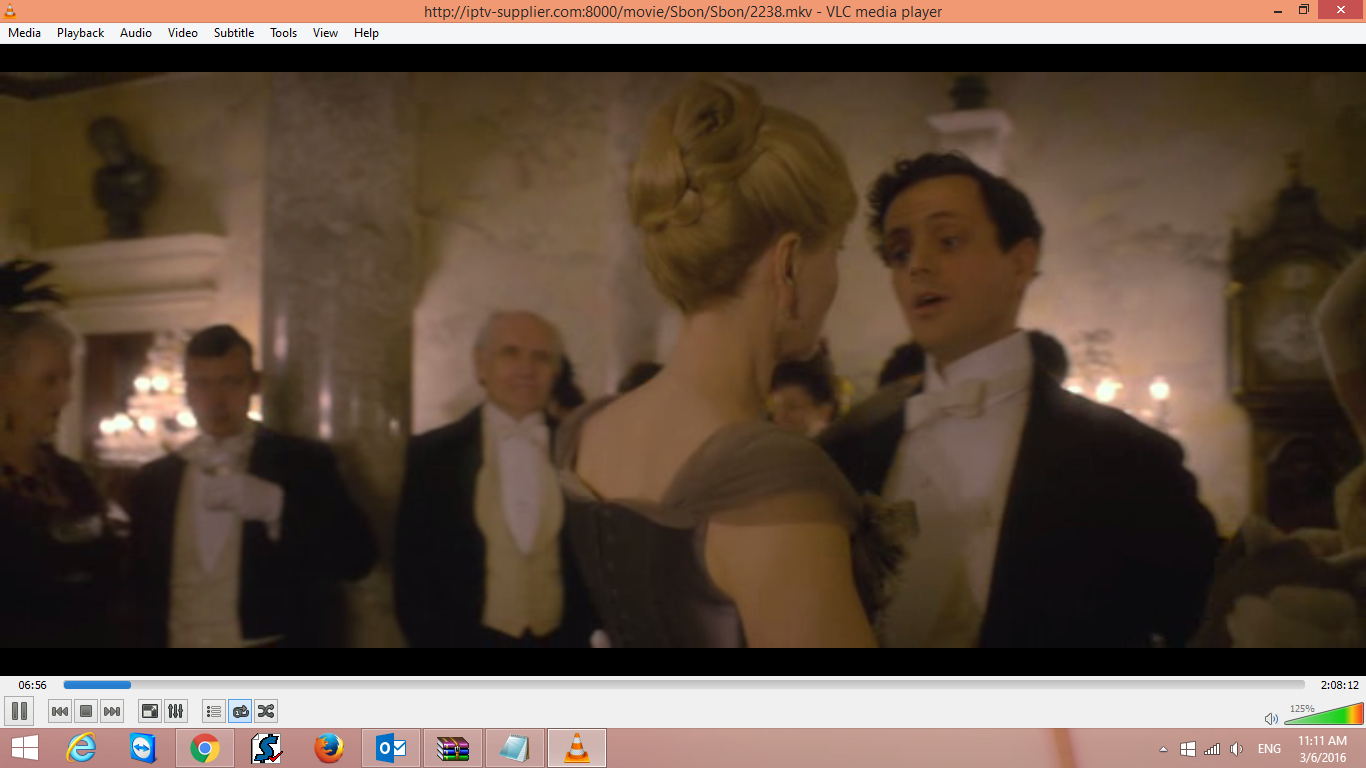Expand hidden system tray icons

click(1163, 749)
